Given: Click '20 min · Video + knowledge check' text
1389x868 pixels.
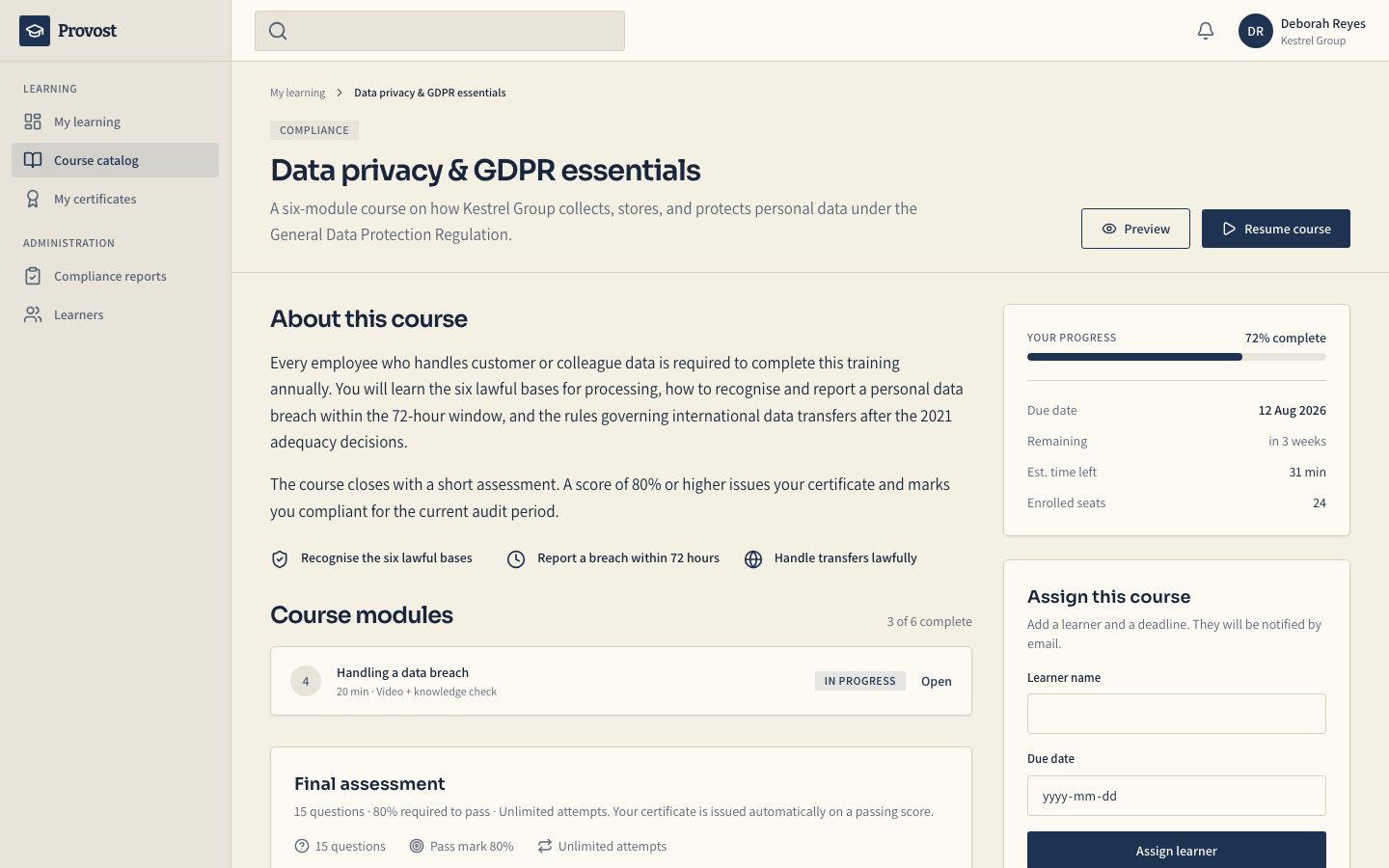Looking at the screenshot, I should pos(417,692).
